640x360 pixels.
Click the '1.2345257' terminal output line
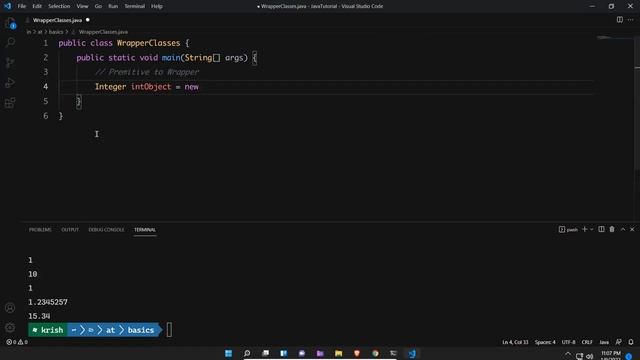(x=48, y=302)
